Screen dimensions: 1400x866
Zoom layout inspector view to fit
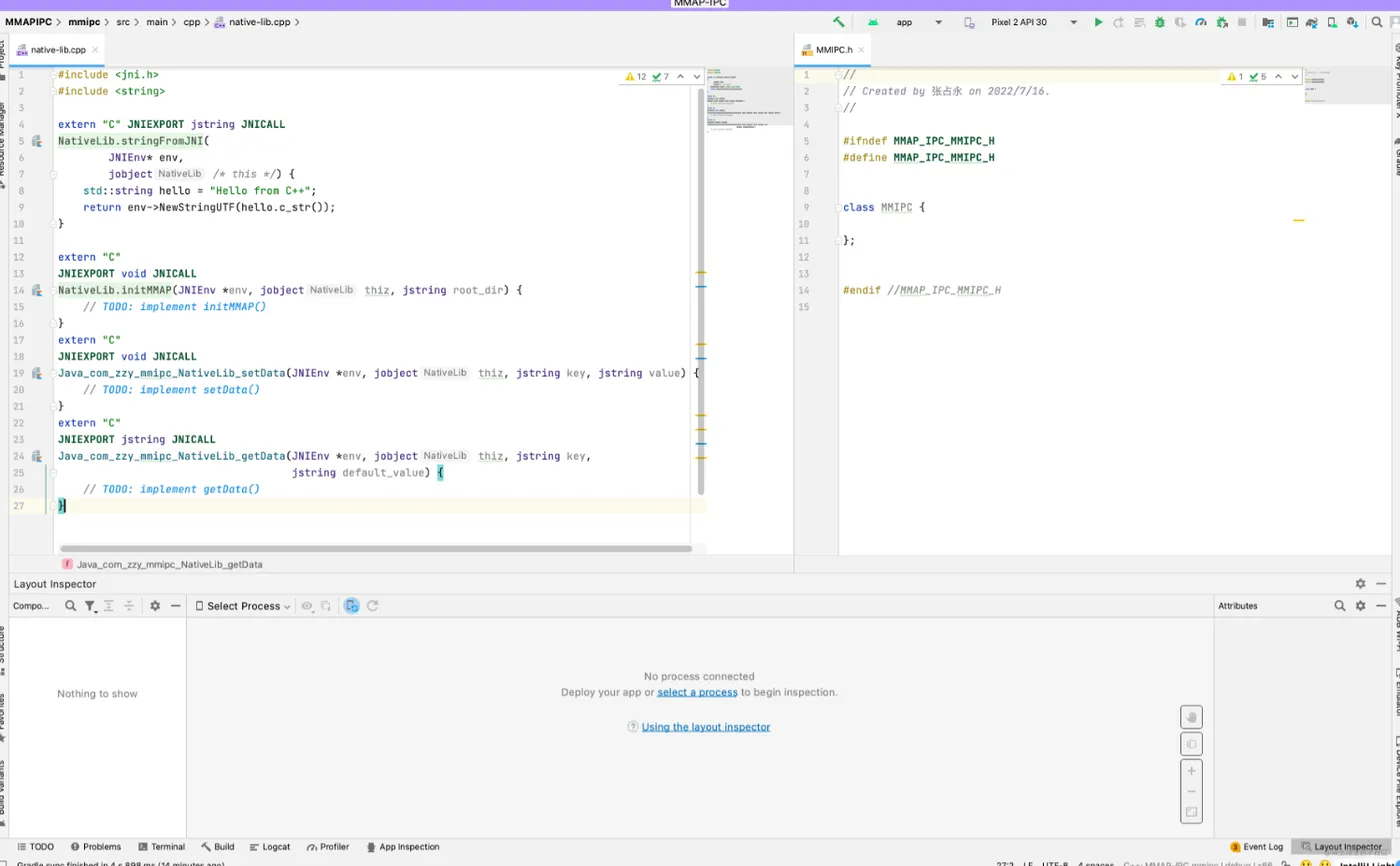(x=1191, y=812)
